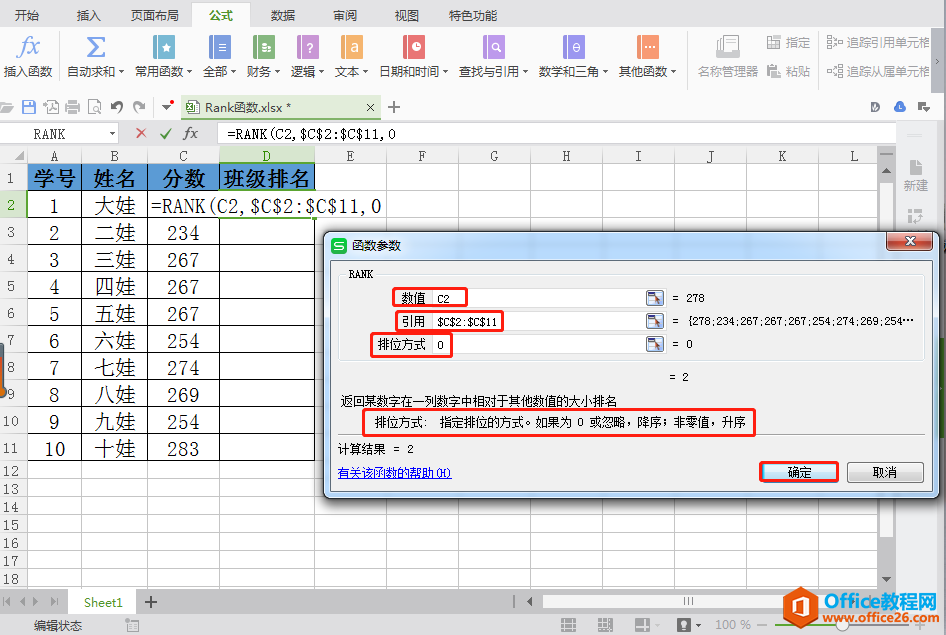Open the AutoSum (自动求和) icon
This screenshot has width=946, height=635.
95,47
